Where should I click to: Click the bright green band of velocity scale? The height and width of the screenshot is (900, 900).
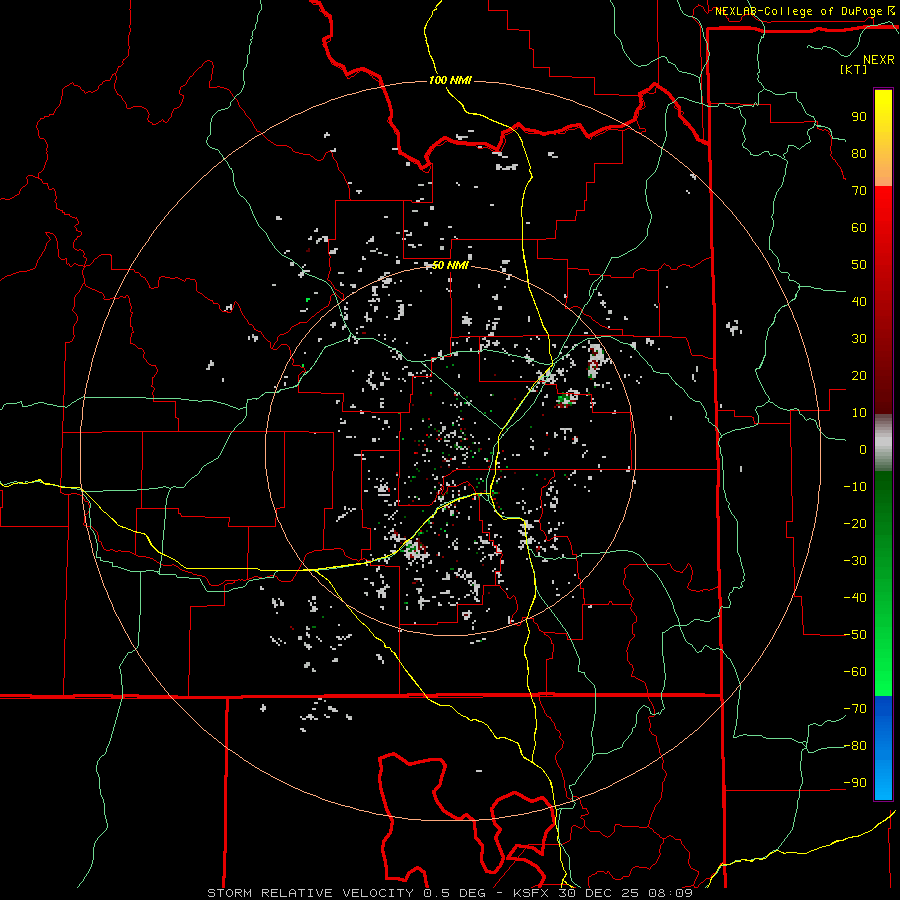click(x=883, y=660)
